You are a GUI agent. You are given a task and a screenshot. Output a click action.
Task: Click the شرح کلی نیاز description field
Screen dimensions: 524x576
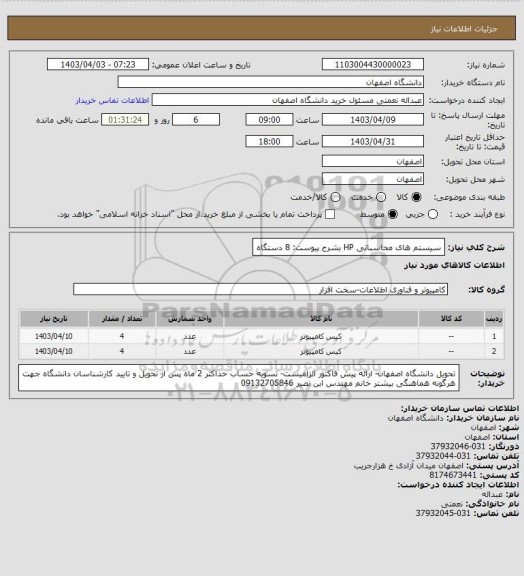coord(348,247)
